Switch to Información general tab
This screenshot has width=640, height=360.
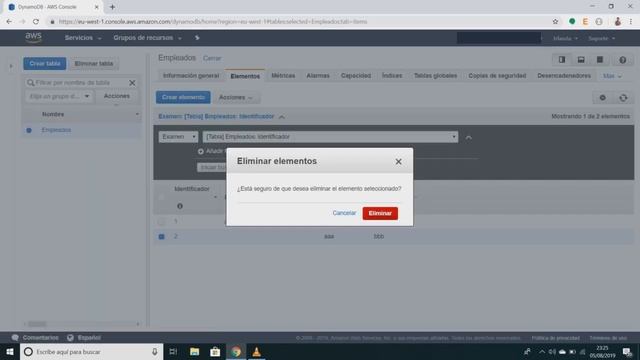[191, 76]
